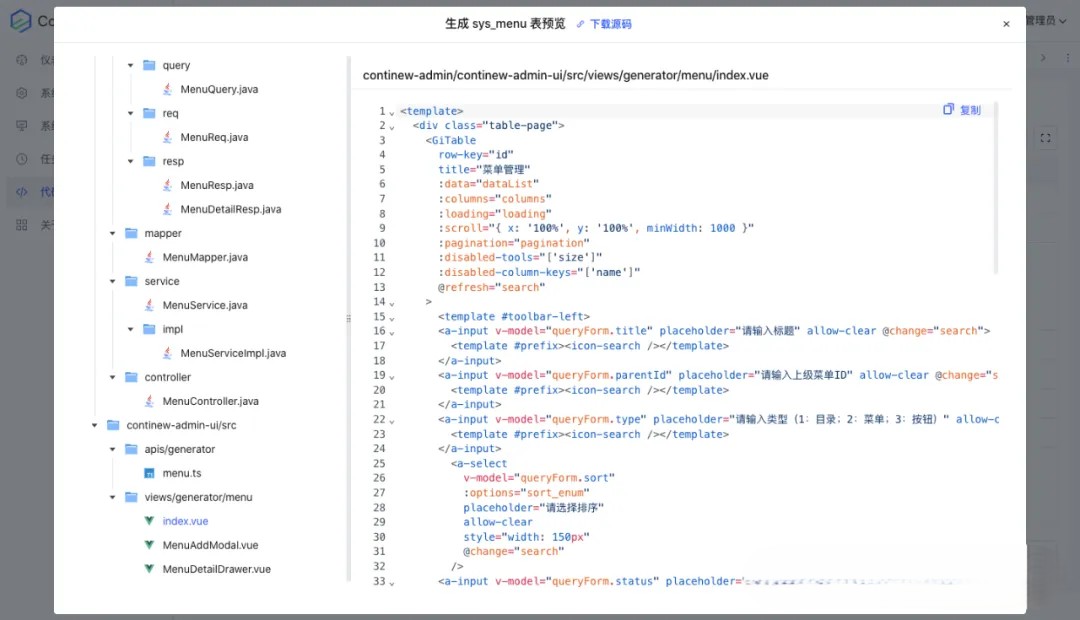Screen dimensions: 1080x620
Task: Click the folder icon beside views/generator/menu
Action: (132, 497)
